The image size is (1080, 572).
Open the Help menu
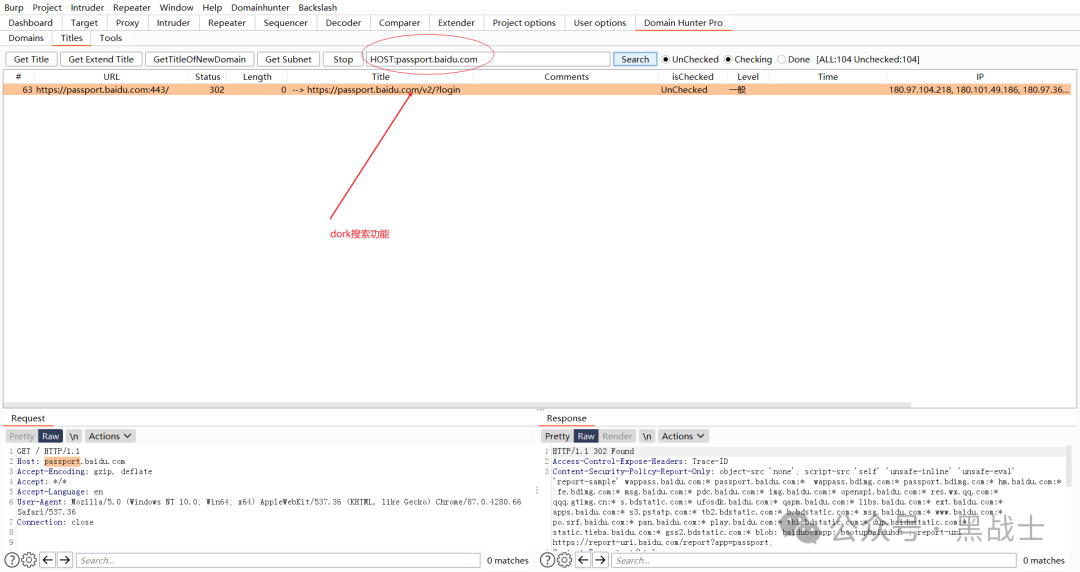coord(212,8)
